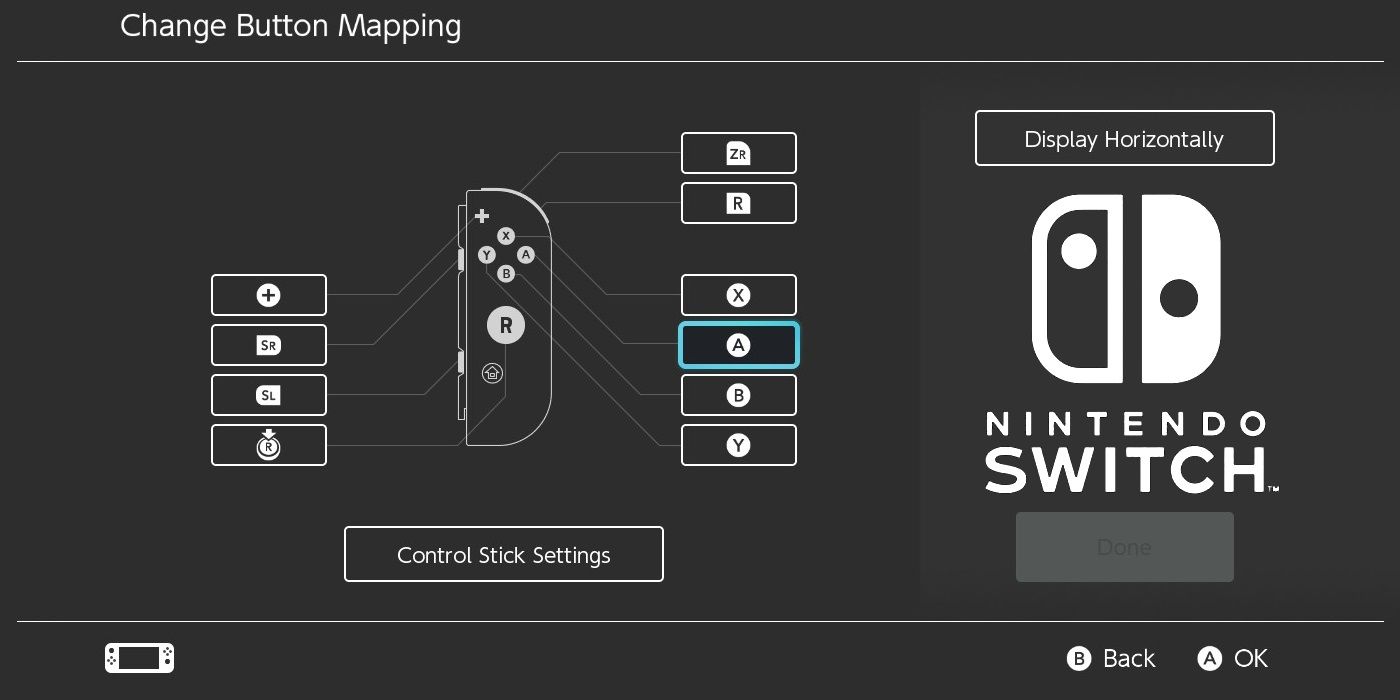Click the A OK icon in the footer
Viewport: 1400px width, 700px height.
(1209, 658)
